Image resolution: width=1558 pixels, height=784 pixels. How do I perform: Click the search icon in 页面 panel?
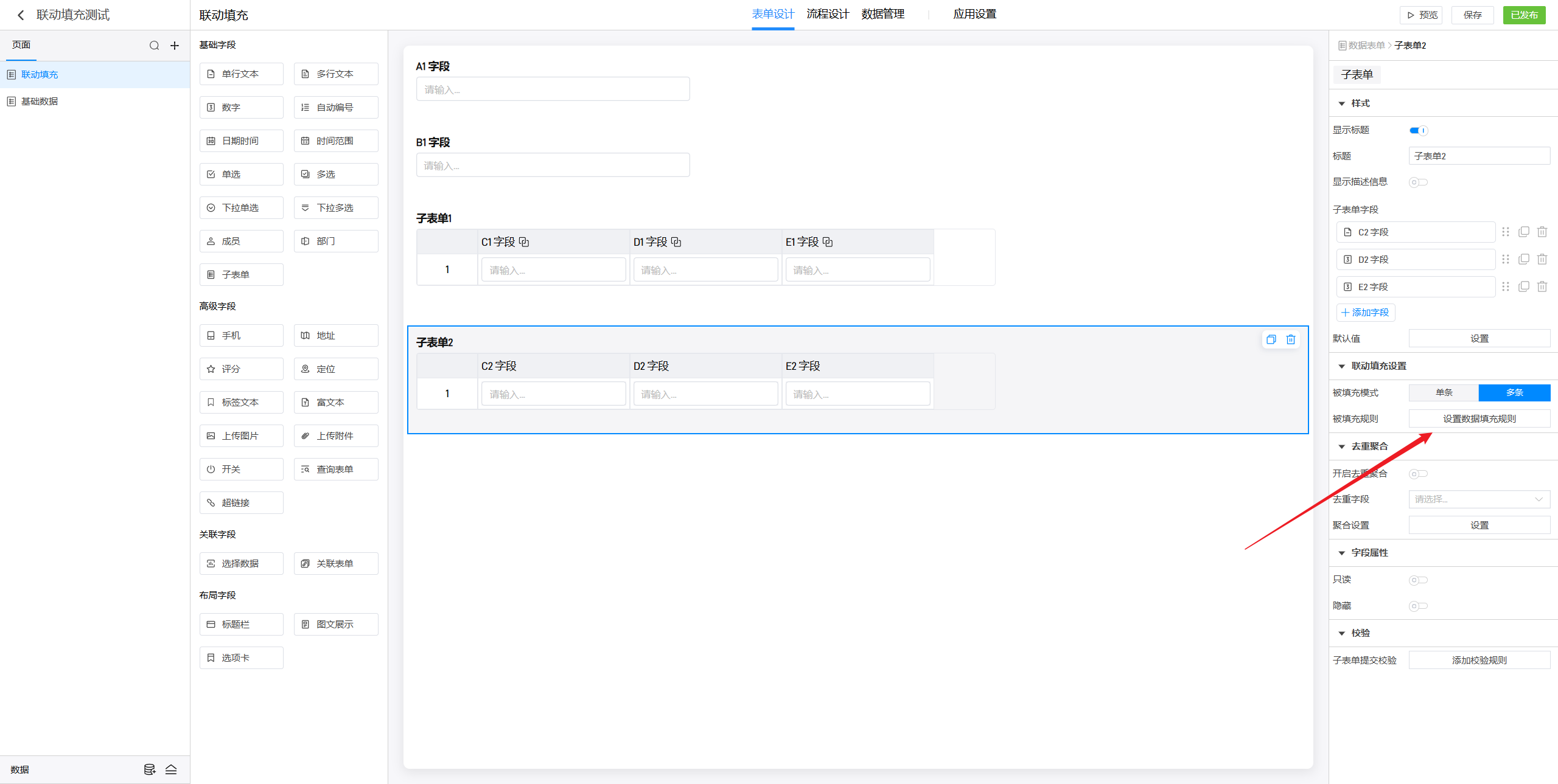pos(154,46)
